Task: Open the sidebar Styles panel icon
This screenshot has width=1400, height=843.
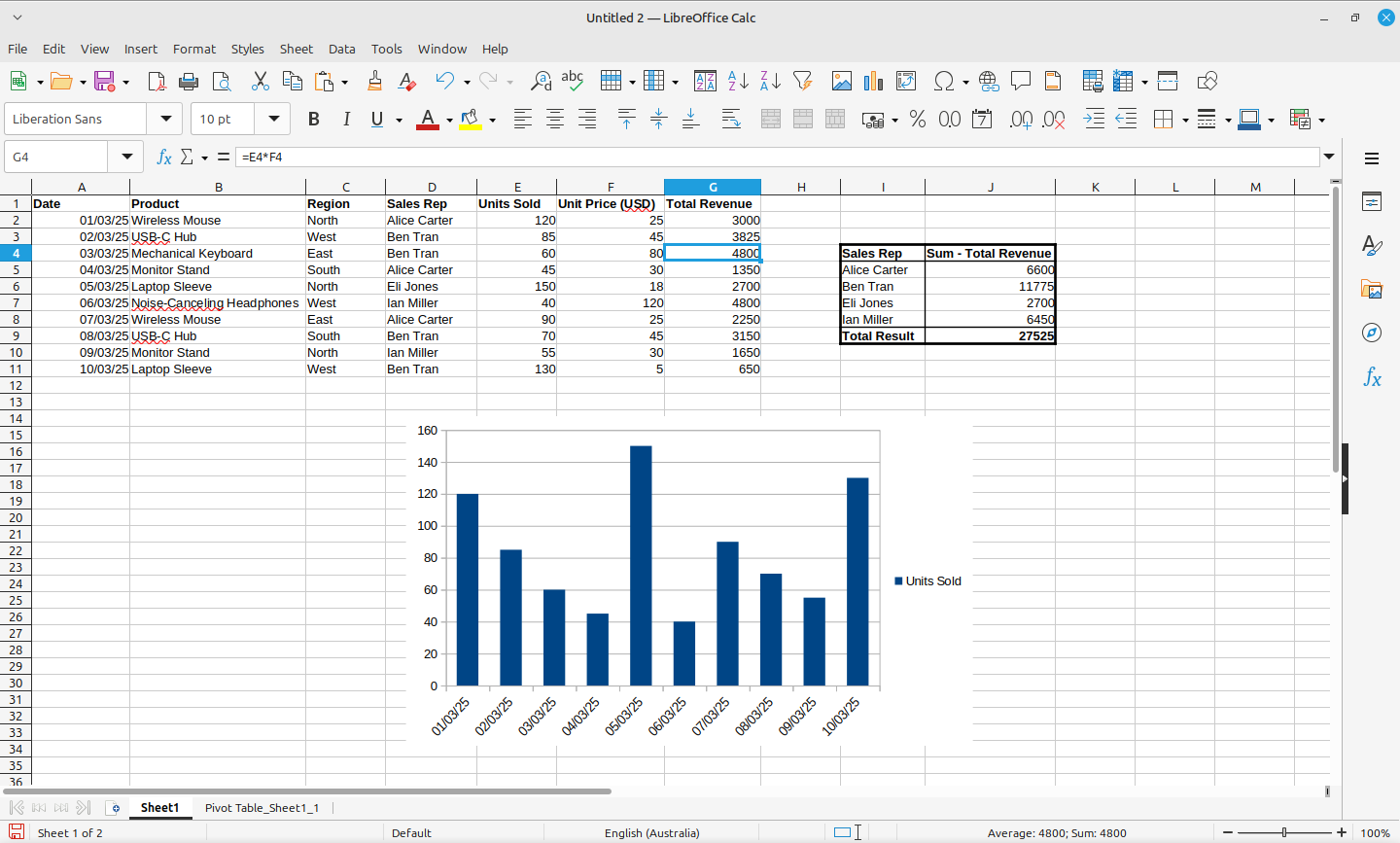Action: [1372, 246]
